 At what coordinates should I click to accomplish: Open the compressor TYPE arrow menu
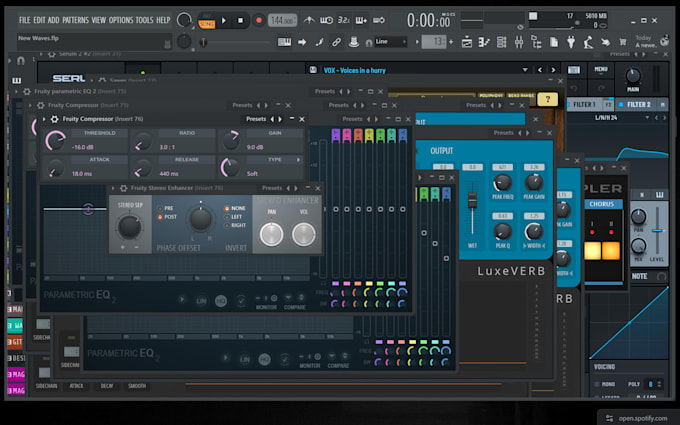298,160
